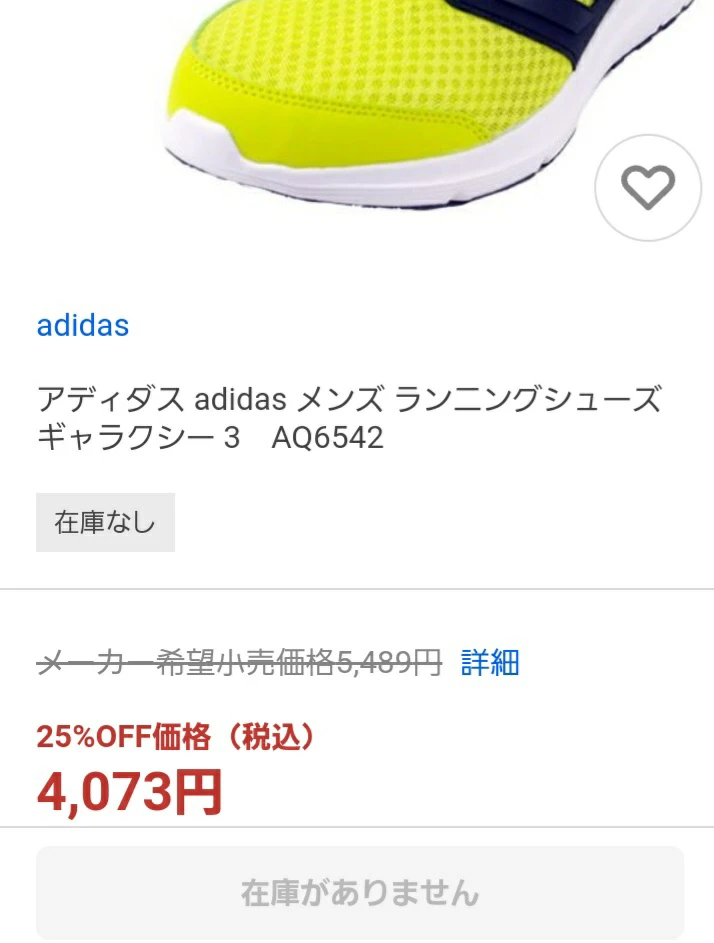The width and height of the screenshot is (714, 943).
Task: Click the disabled 在庫がありません button
Action: [360, 892]
